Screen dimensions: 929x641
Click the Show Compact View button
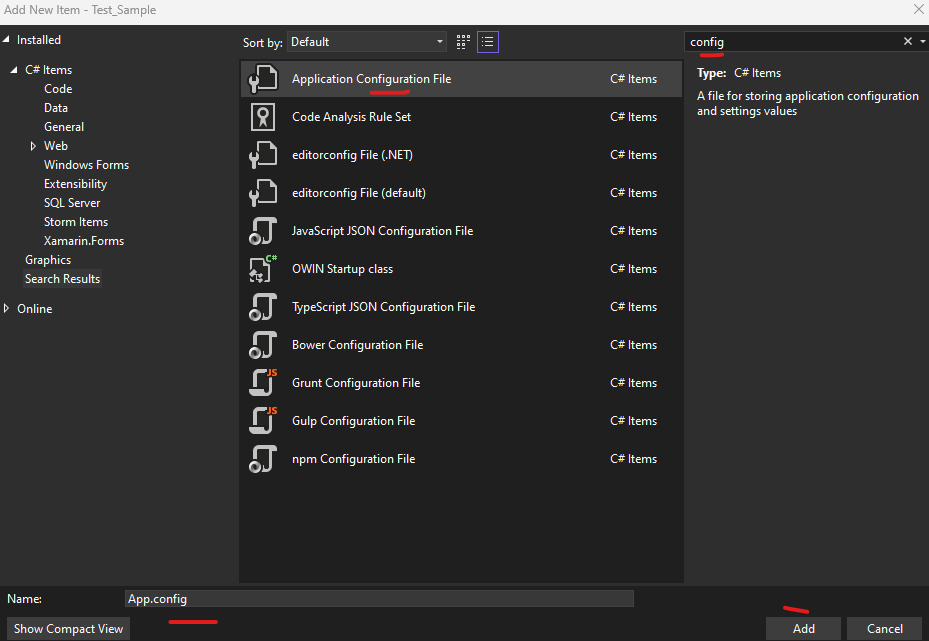[x=67, y=628]
